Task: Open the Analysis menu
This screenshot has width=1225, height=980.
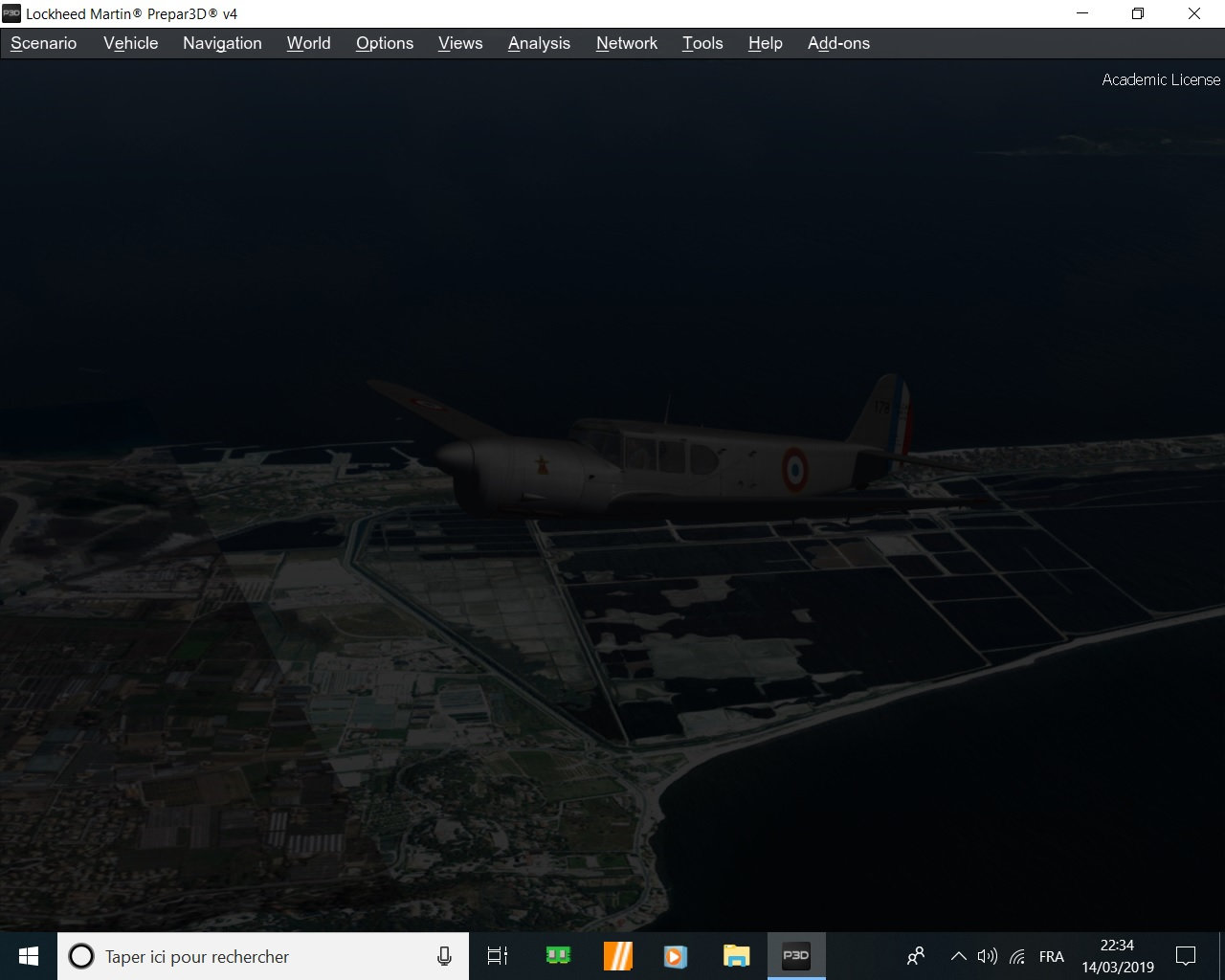Action: tap(539, 43)
